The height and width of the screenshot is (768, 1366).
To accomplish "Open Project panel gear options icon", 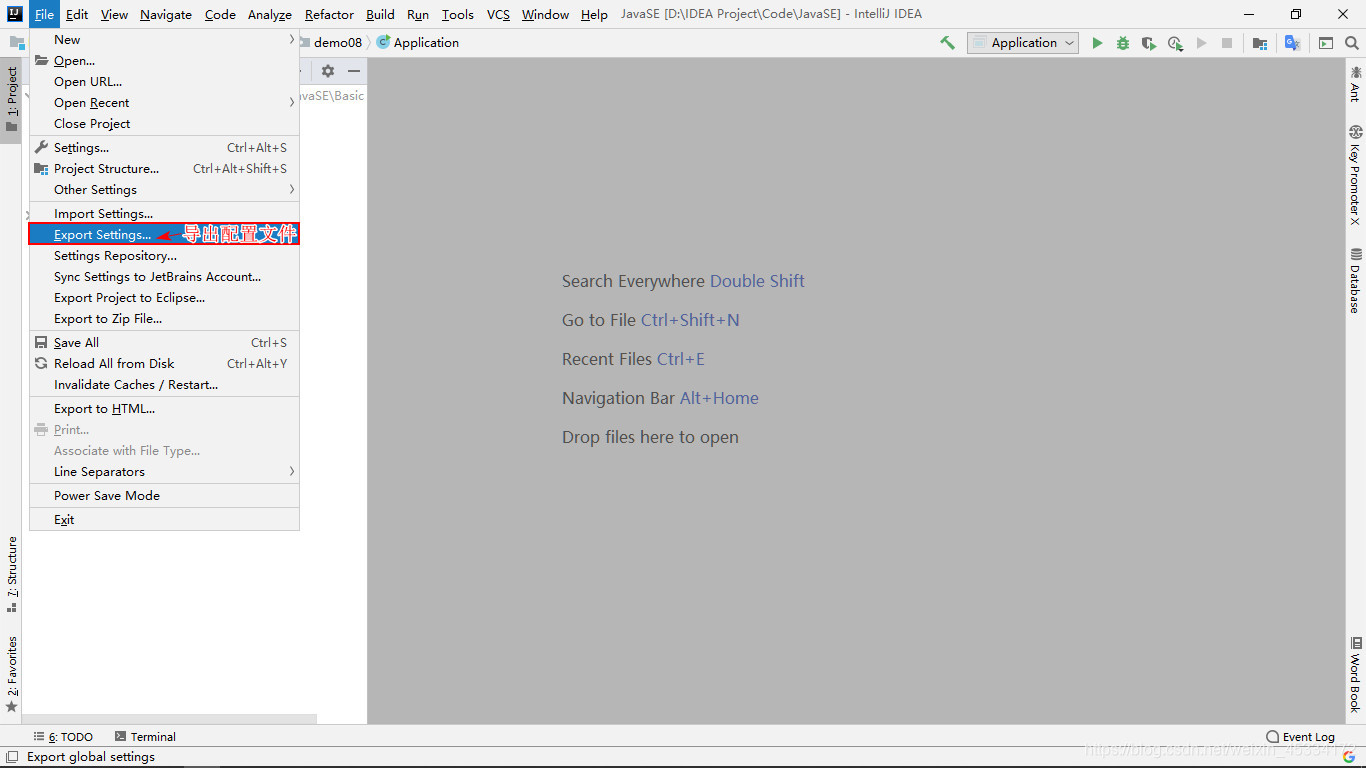I will coord(328,71).
